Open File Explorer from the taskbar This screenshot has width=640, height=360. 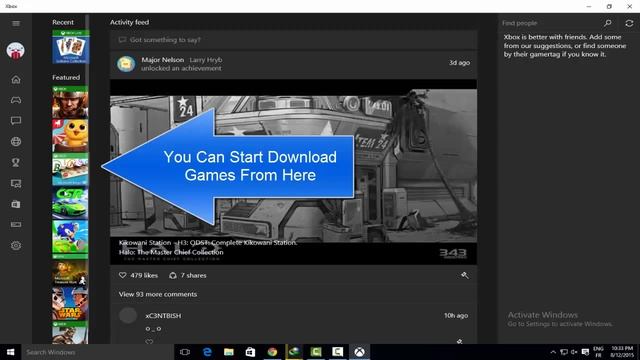[229, 352]
